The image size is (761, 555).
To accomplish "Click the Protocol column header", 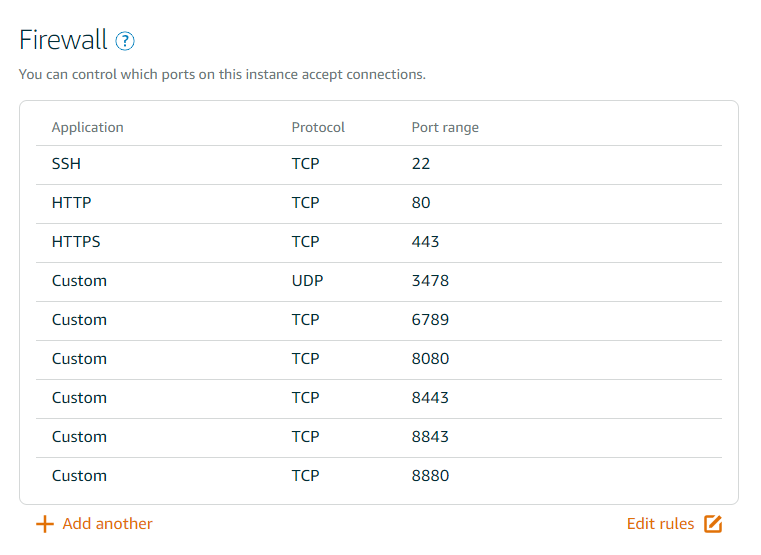I will click(318, 128).
